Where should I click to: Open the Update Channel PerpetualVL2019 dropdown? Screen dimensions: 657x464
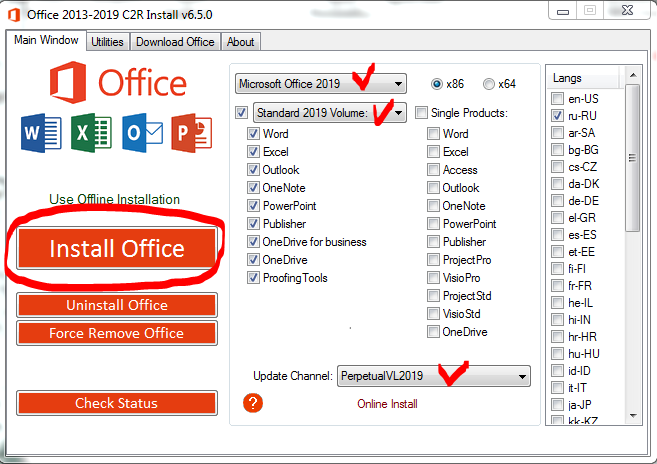pos(433,376)
